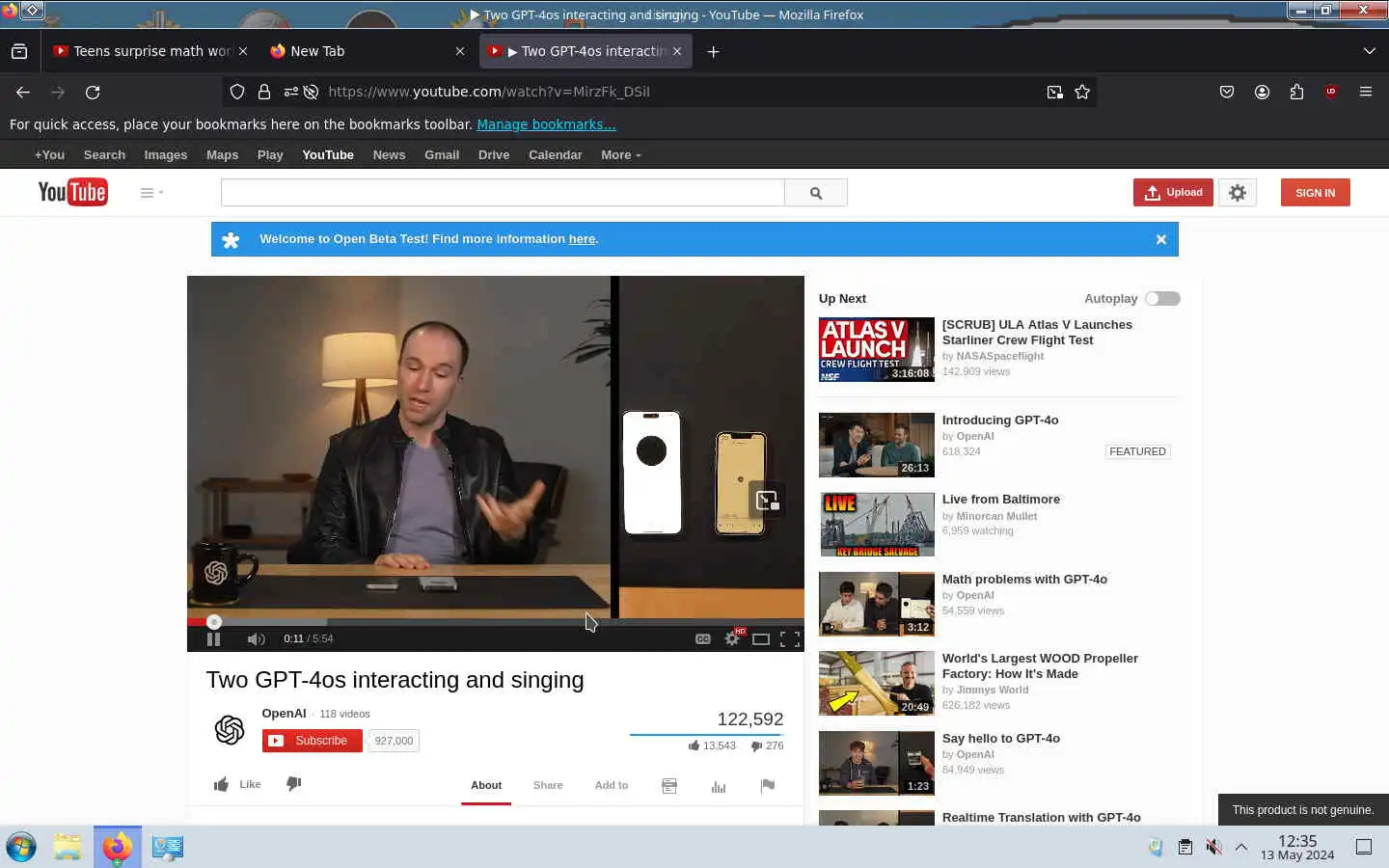Open Images in the Google bar
This screenshot has width=1389, height=868.
166,155
